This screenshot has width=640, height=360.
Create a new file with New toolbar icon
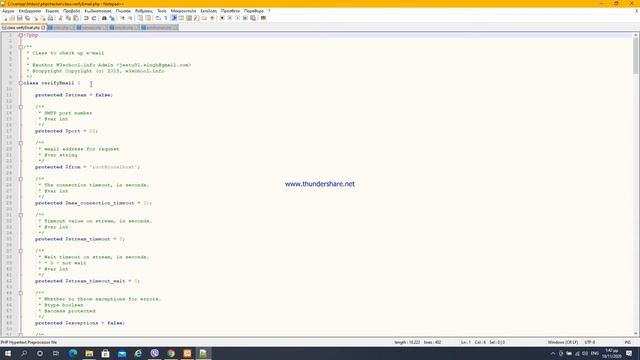5,18
